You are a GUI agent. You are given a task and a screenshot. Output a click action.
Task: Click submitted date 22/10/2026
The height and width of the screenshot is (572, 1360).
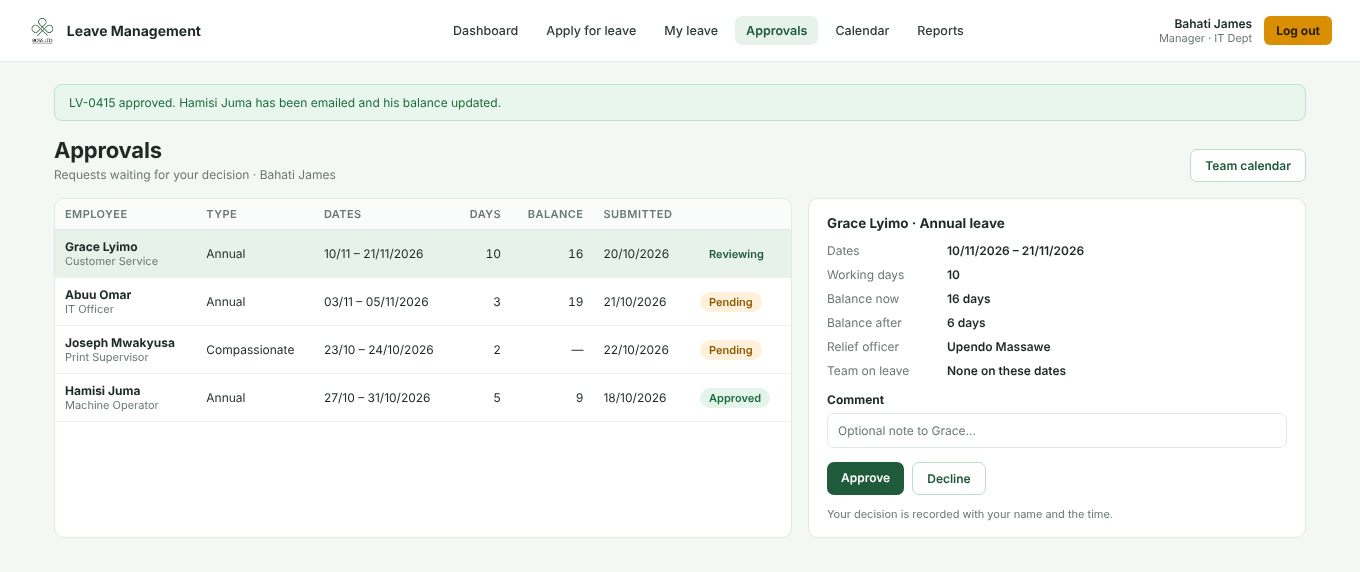(636, 350)
